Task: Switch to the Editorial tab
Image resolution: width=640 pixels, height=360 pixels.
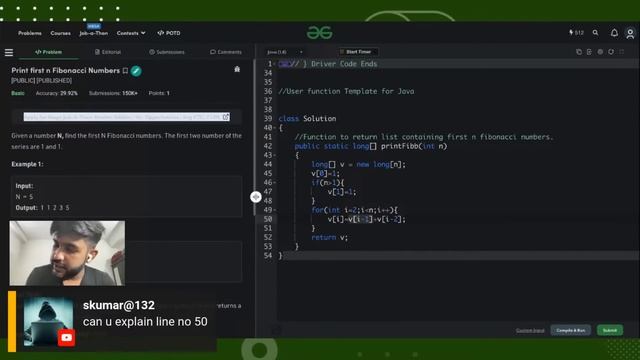Action: 108,52
